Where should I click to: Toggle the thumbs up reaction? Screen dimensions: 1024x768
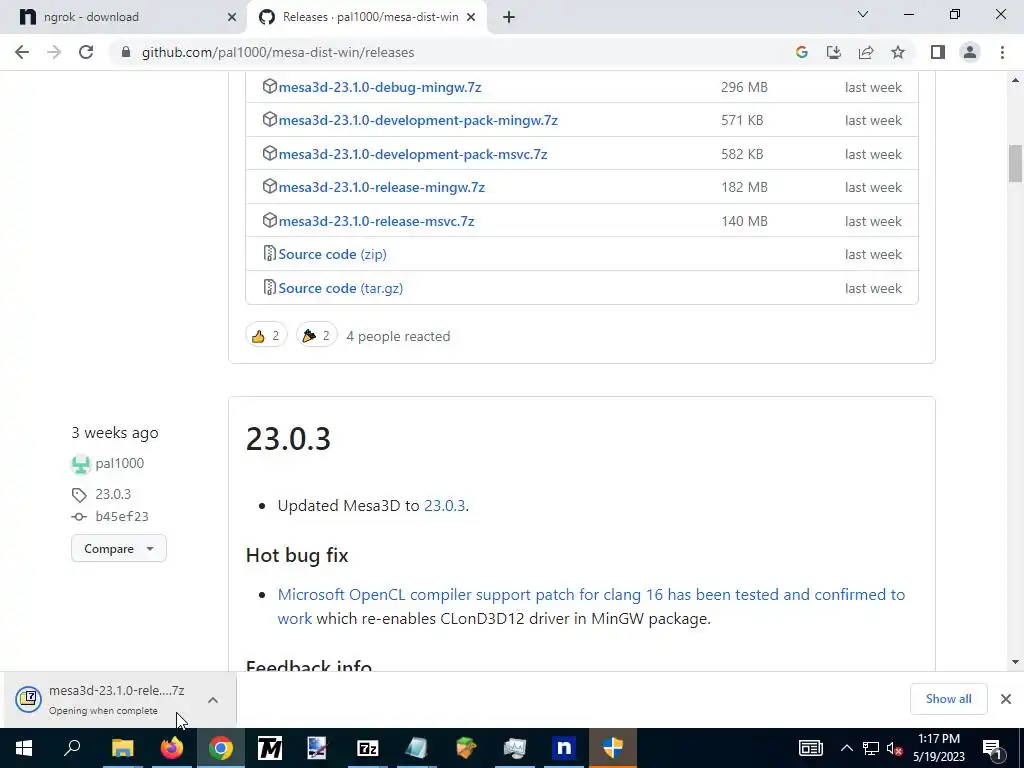(266, 336)
